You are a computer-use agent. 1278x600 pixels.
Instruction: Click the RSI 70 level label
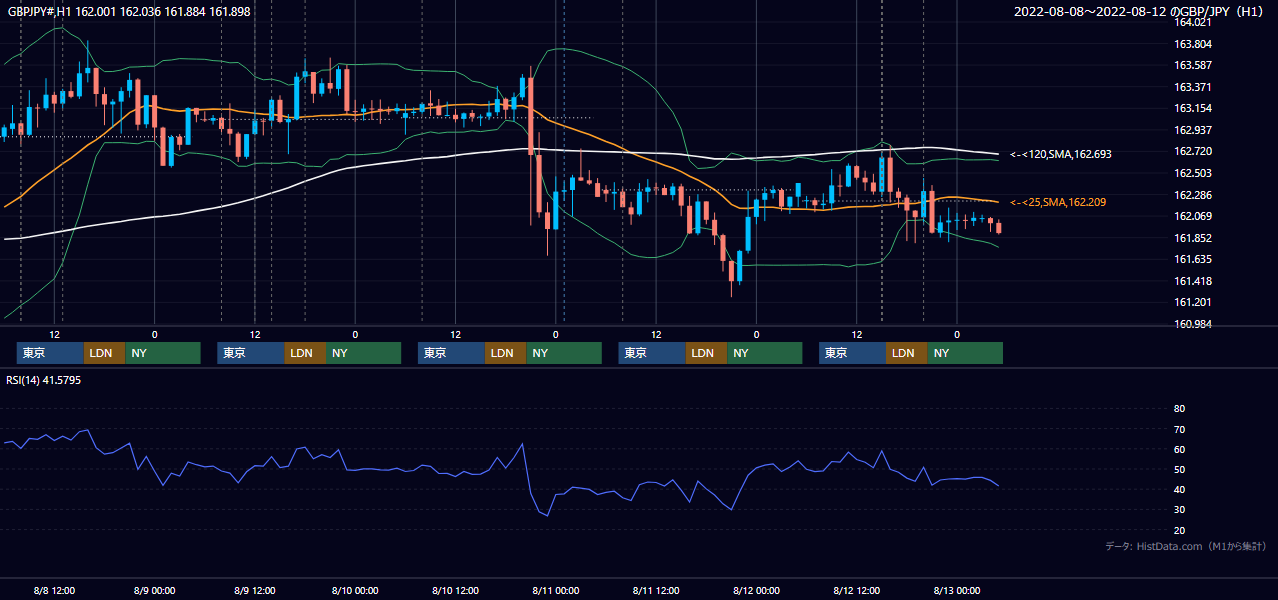tap(1179, 429)
